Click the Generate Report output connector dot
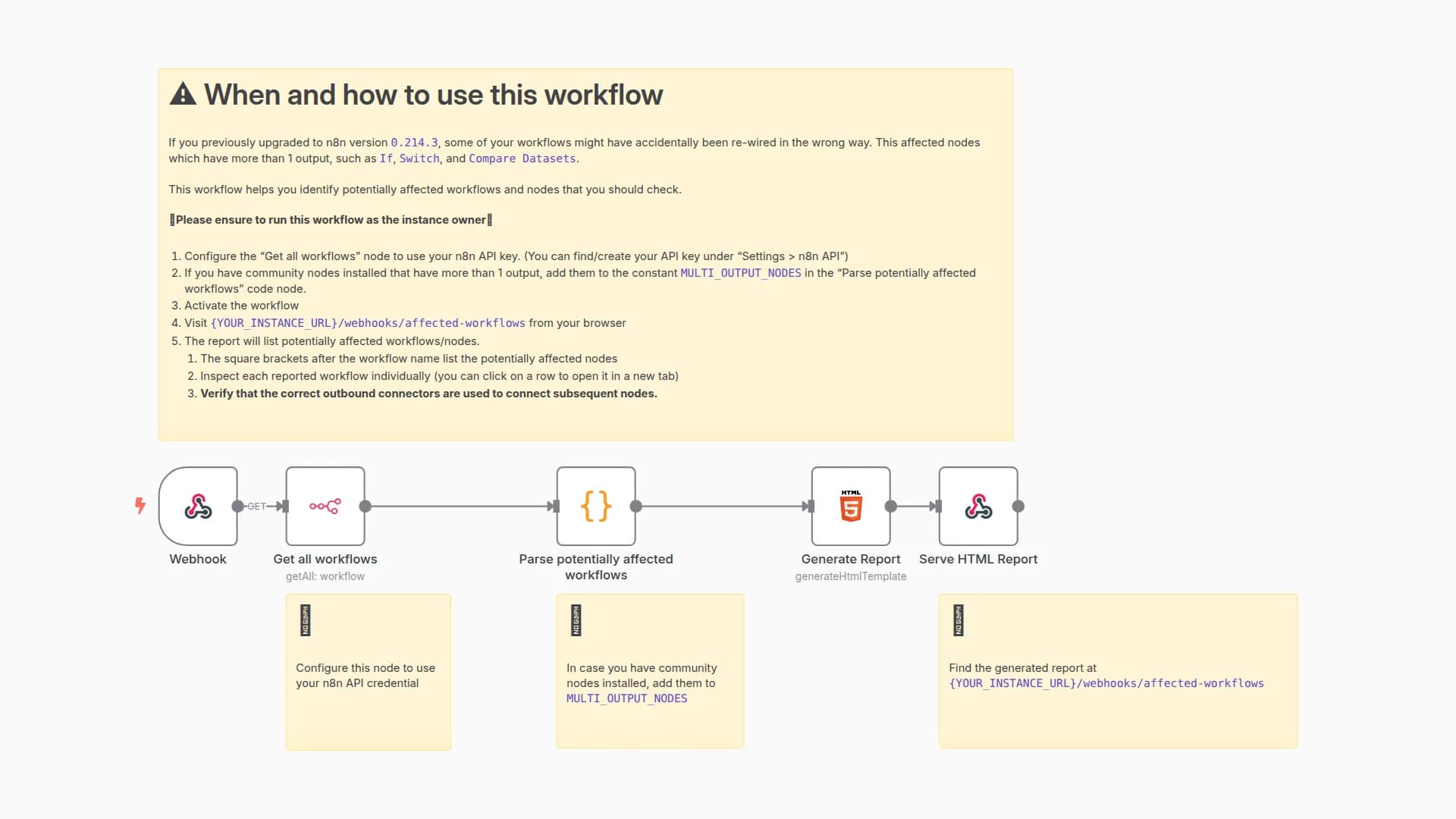Screen dimensions: 1456x819 [891, 507]
